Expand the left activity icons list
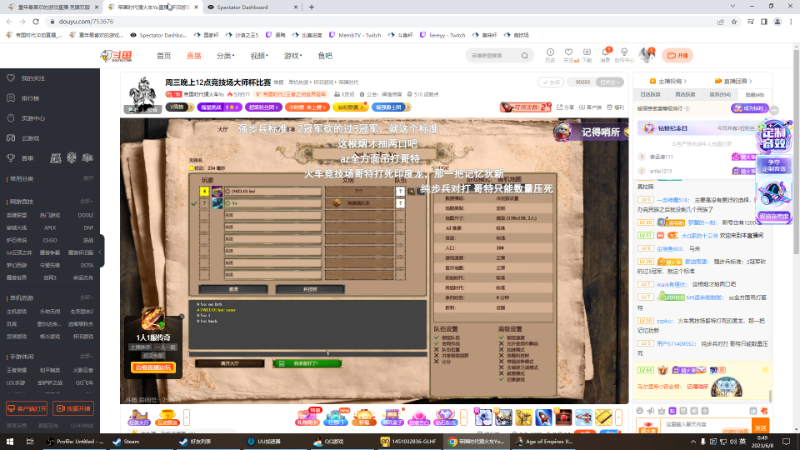 click(x=187, y=417)
